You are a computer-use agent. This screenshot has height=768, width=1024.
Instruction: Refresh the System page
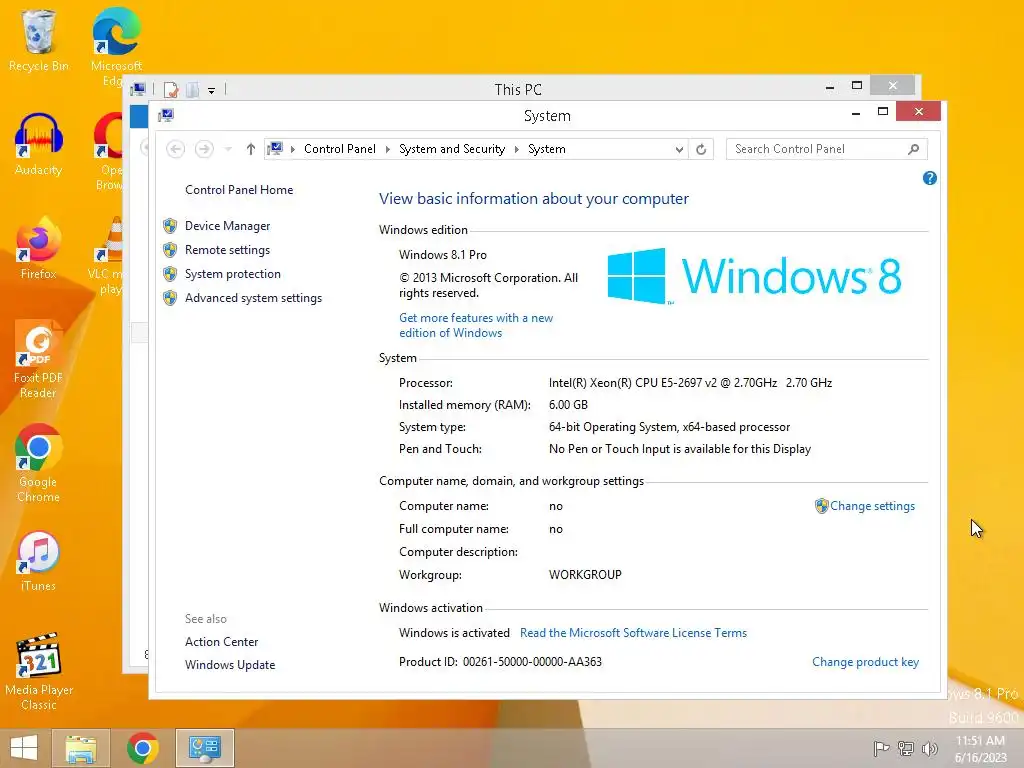(x=701, y=150)
